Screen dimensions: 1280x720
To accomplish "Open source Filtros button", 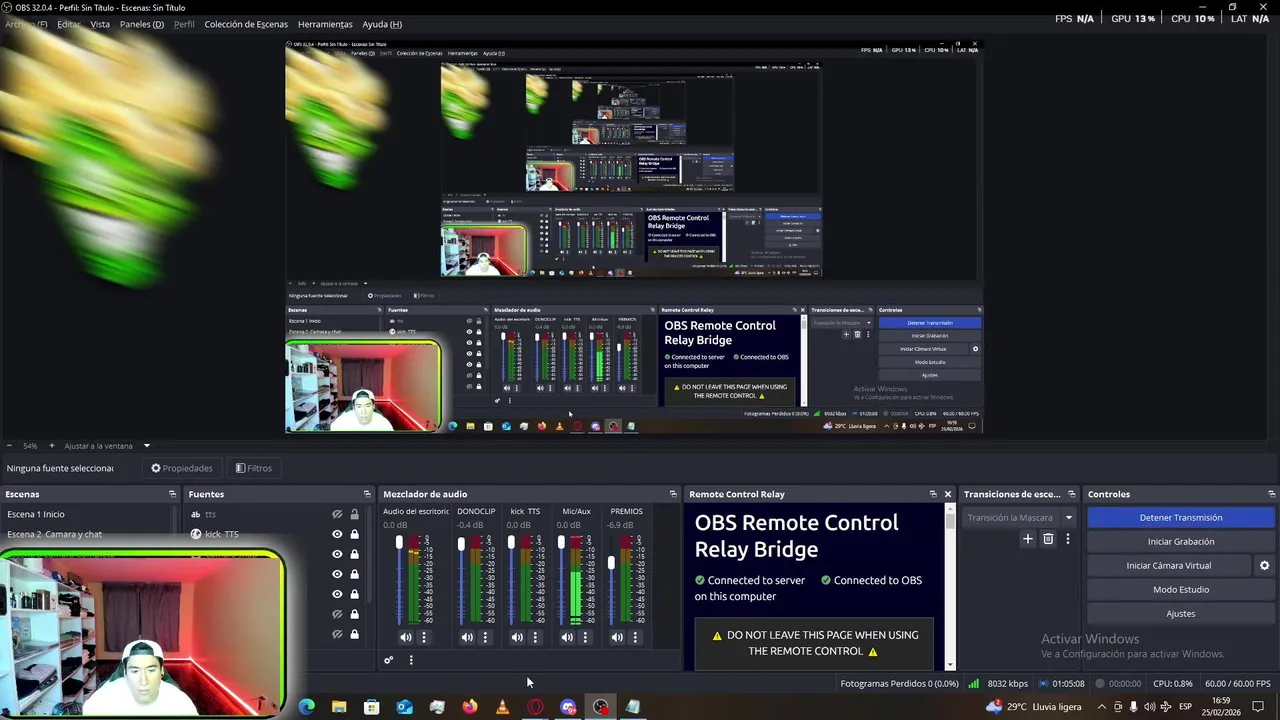I will 253,468.
